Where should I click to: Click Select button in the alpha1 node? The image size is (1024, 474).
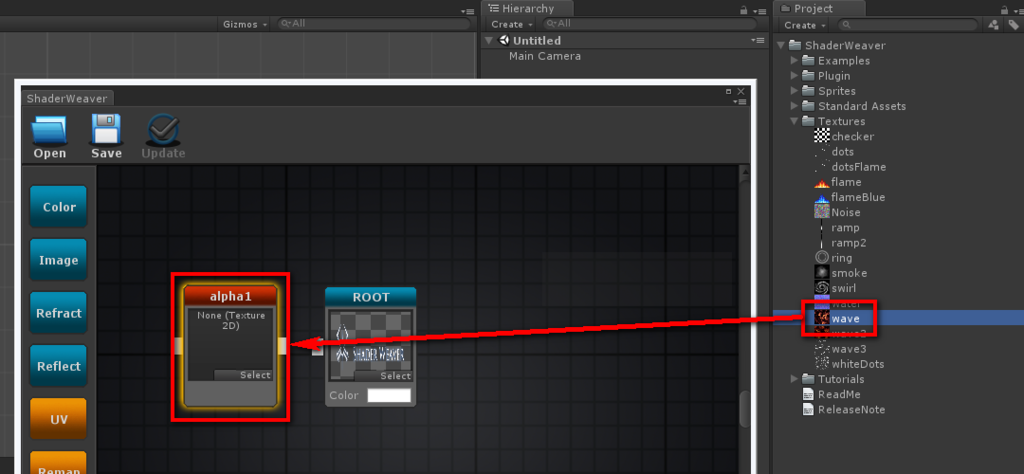pyautogui.click(x=243, y=375)
